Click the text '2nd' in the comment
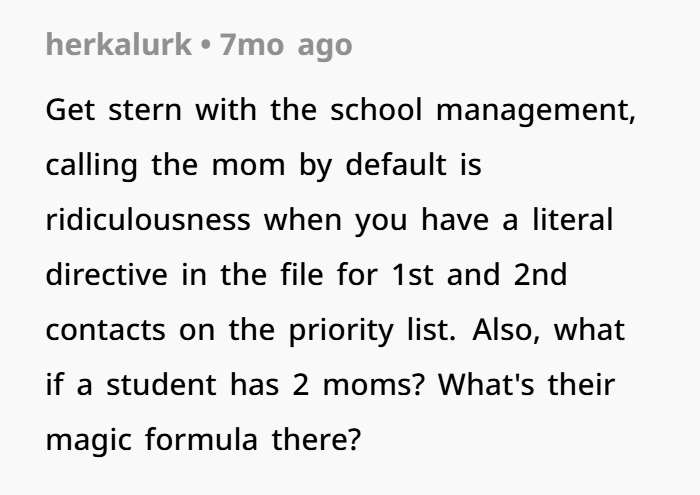700x495 pixels. pos(540,275)
